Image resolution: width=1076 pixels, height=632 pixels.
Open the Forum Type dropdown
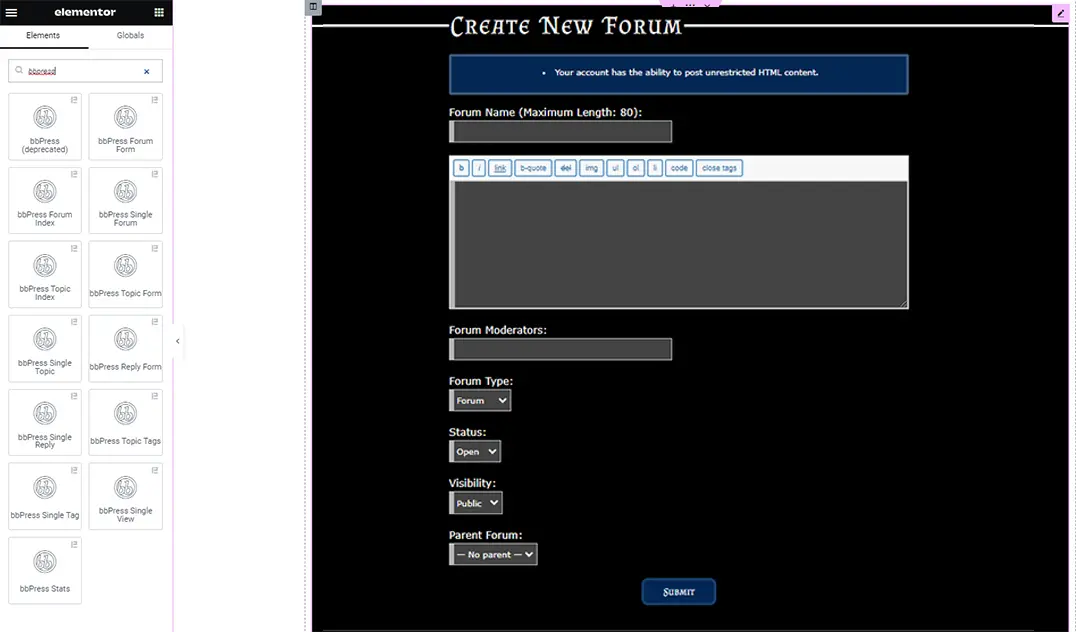tap(480, 400)
